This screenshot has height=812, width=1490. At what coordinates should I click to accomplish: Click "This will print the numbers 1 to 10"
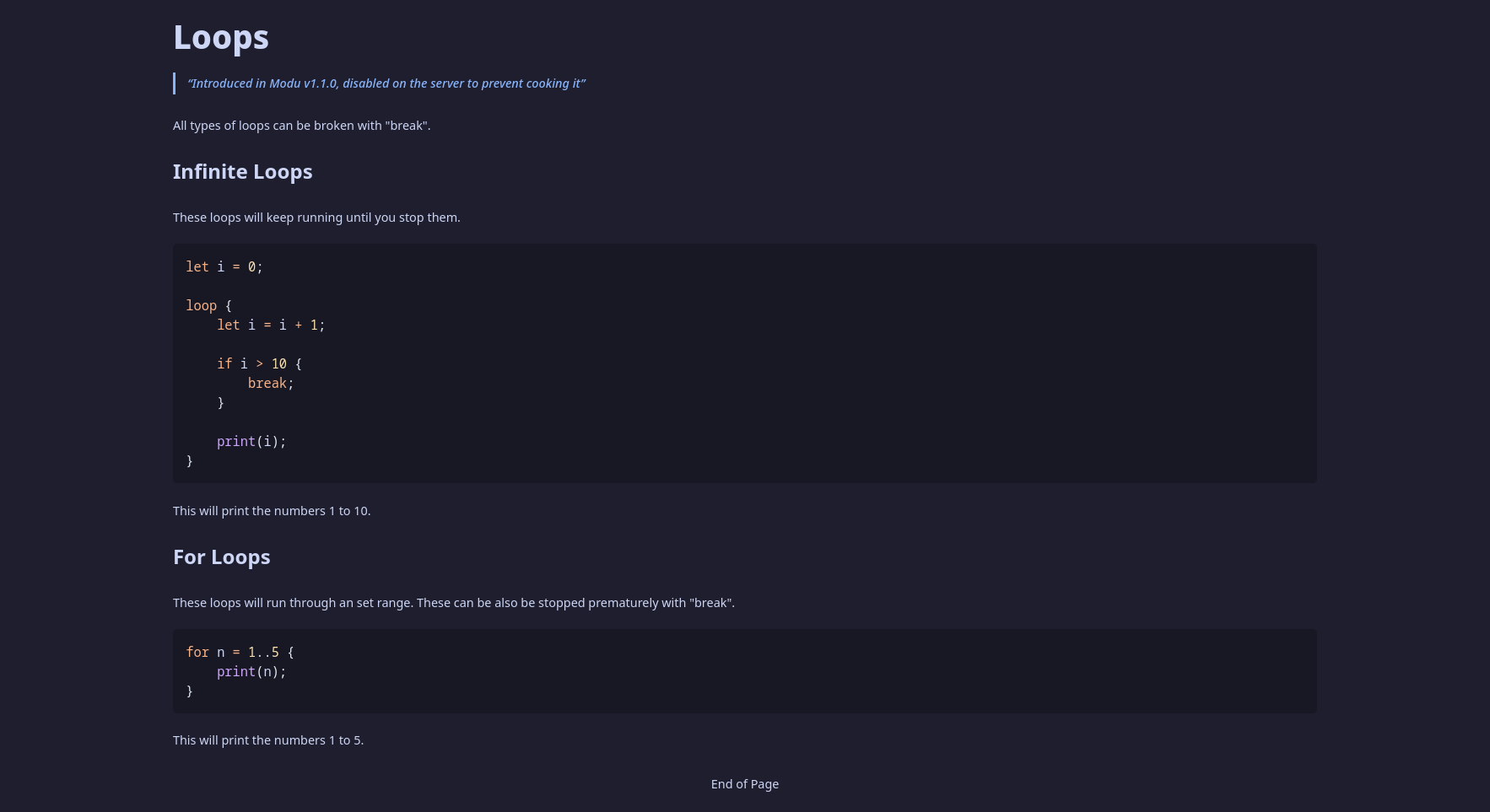click(x=272, y=511)
